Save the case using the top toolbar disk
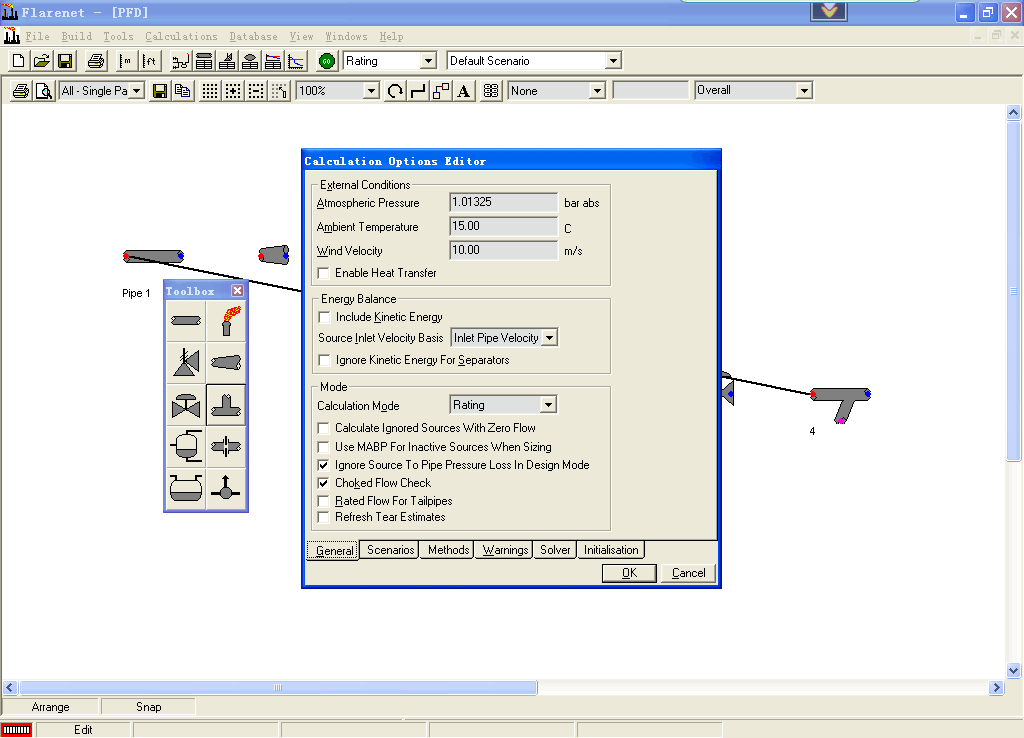Viewport: 1024px width, 738px height. coord(65,61)
